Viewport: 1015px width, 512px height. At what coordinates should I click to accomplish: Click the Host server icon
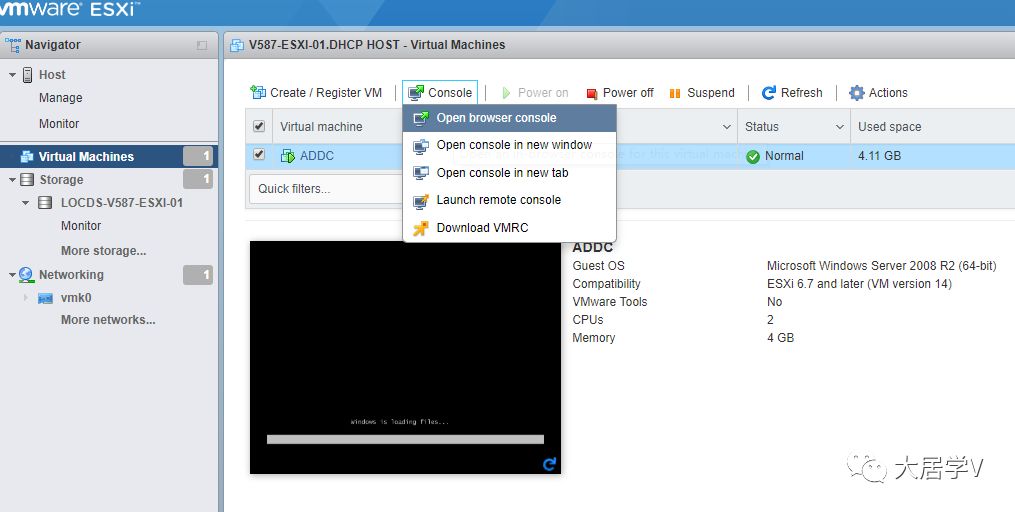click(x=27, y=74)
